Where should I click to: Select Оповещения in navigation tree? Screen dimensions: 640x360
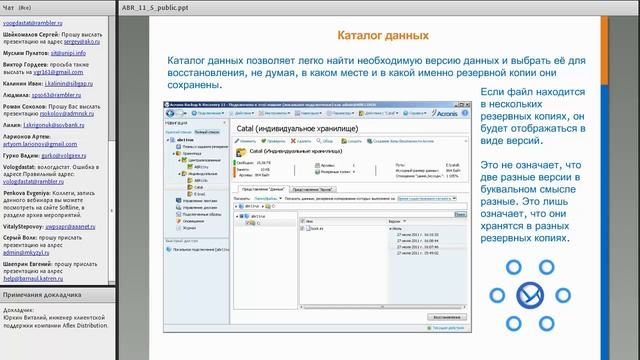190,221
